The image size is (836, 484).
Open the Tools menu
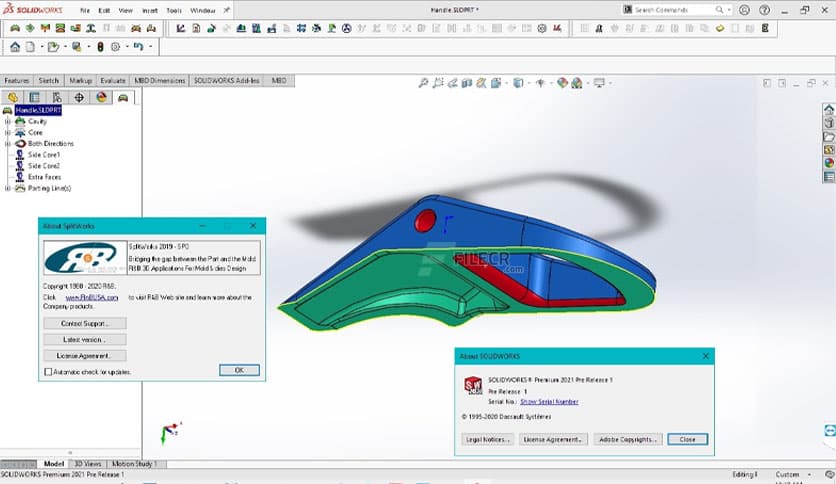pyautogui.click(x=174, y=10)
